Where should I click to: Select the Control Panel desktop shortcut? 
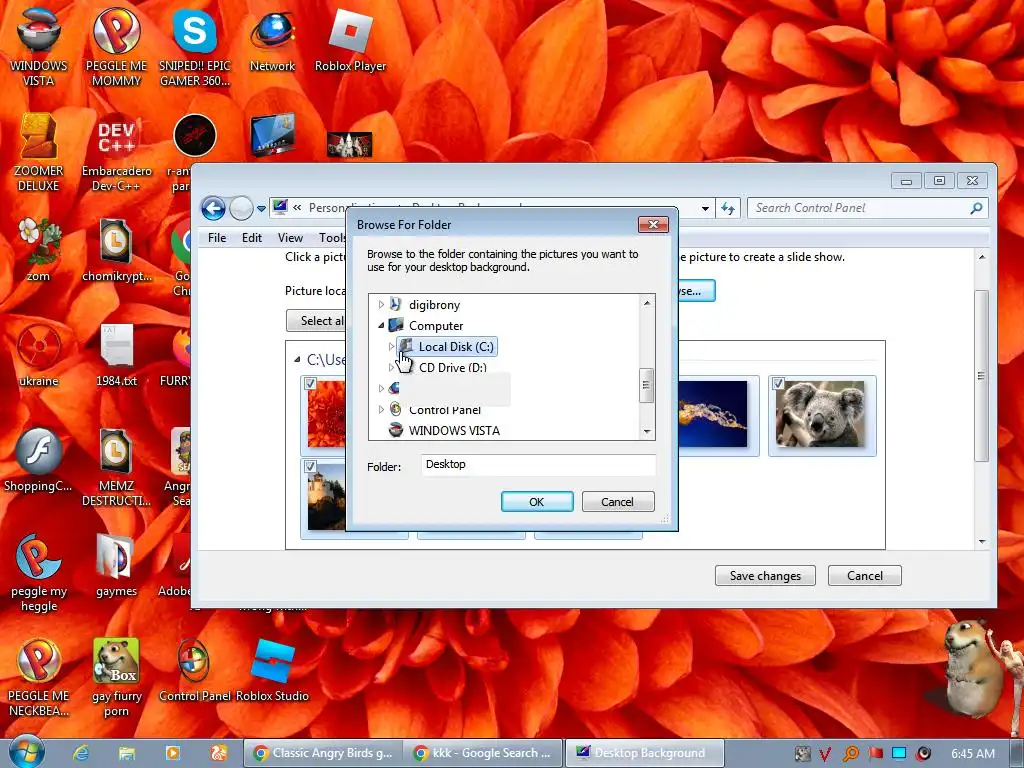point(195,670)
